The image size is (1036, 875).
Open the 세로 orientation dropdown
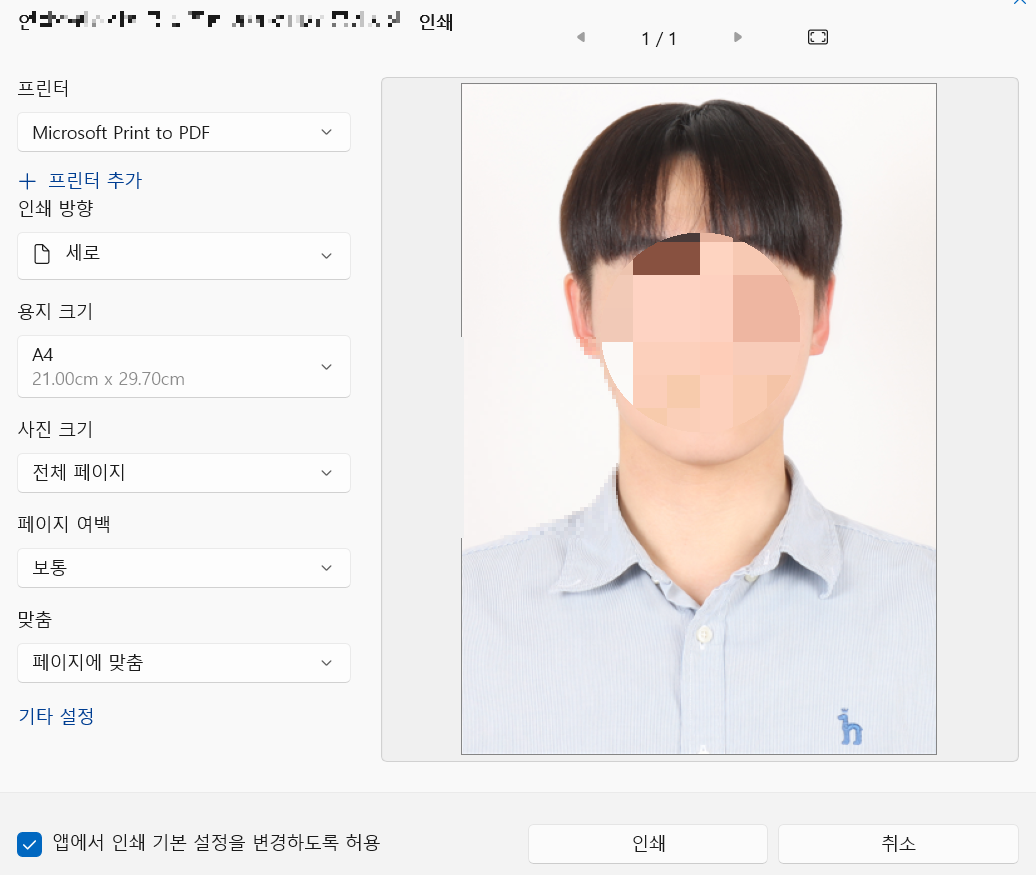tap(184, 256)
